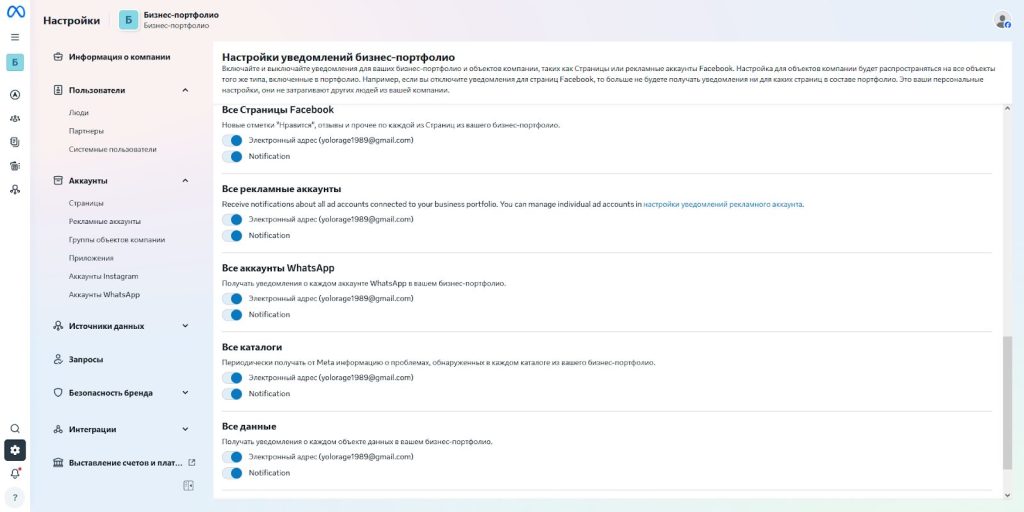Expand the Безопасность бренда chevron
This screenshot has height=512, width=1024.
click(185, 393)
